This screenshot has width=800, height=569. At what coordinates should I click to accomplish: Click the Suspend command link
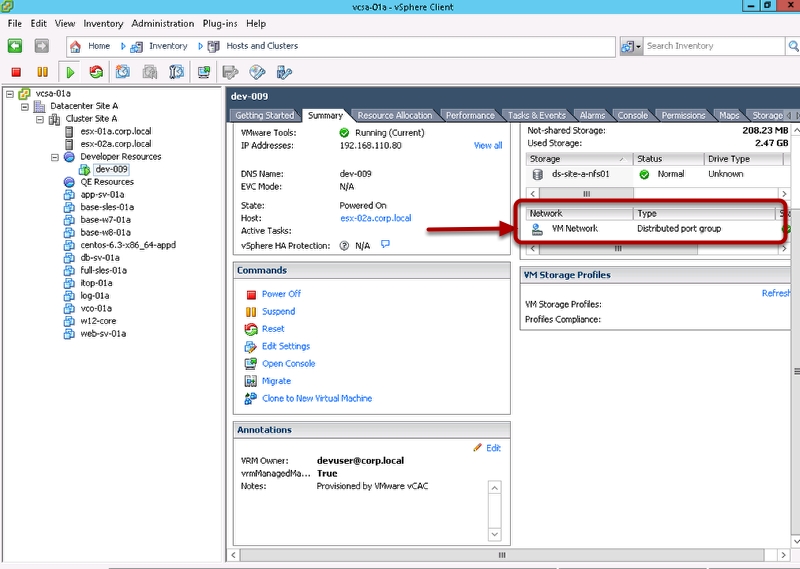click(279, 311)
